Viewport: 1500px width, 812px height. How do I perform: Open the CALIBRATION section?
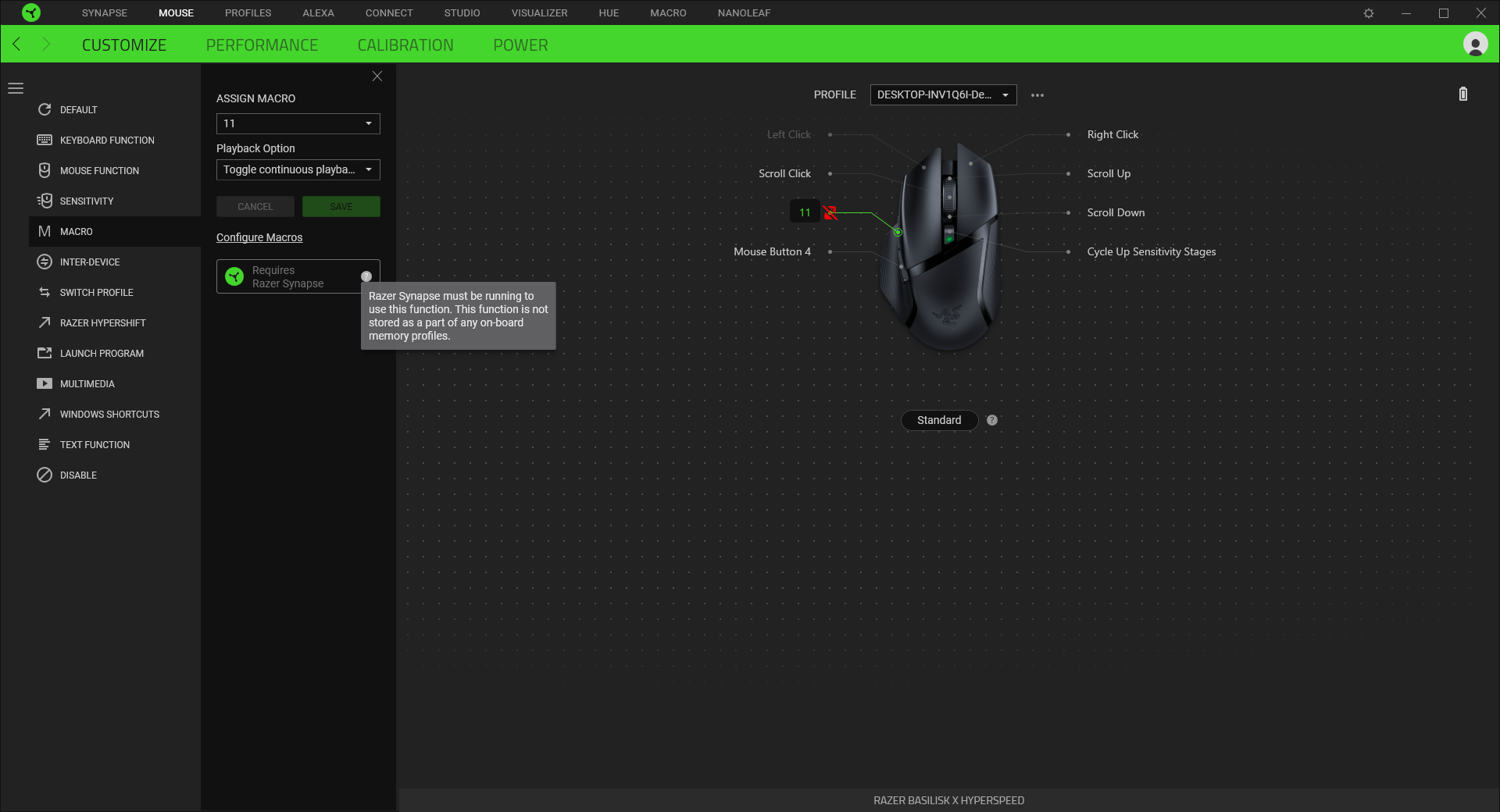(x=405, y=45)
